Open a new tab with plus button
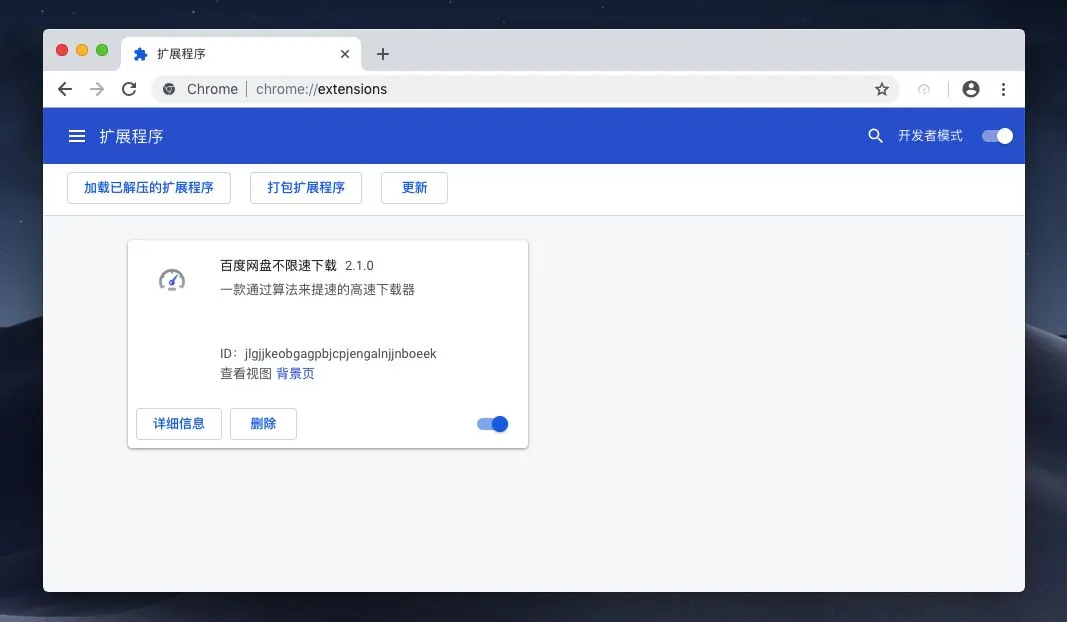Viewport: 1067px width, 622px height. click(382, 54)
